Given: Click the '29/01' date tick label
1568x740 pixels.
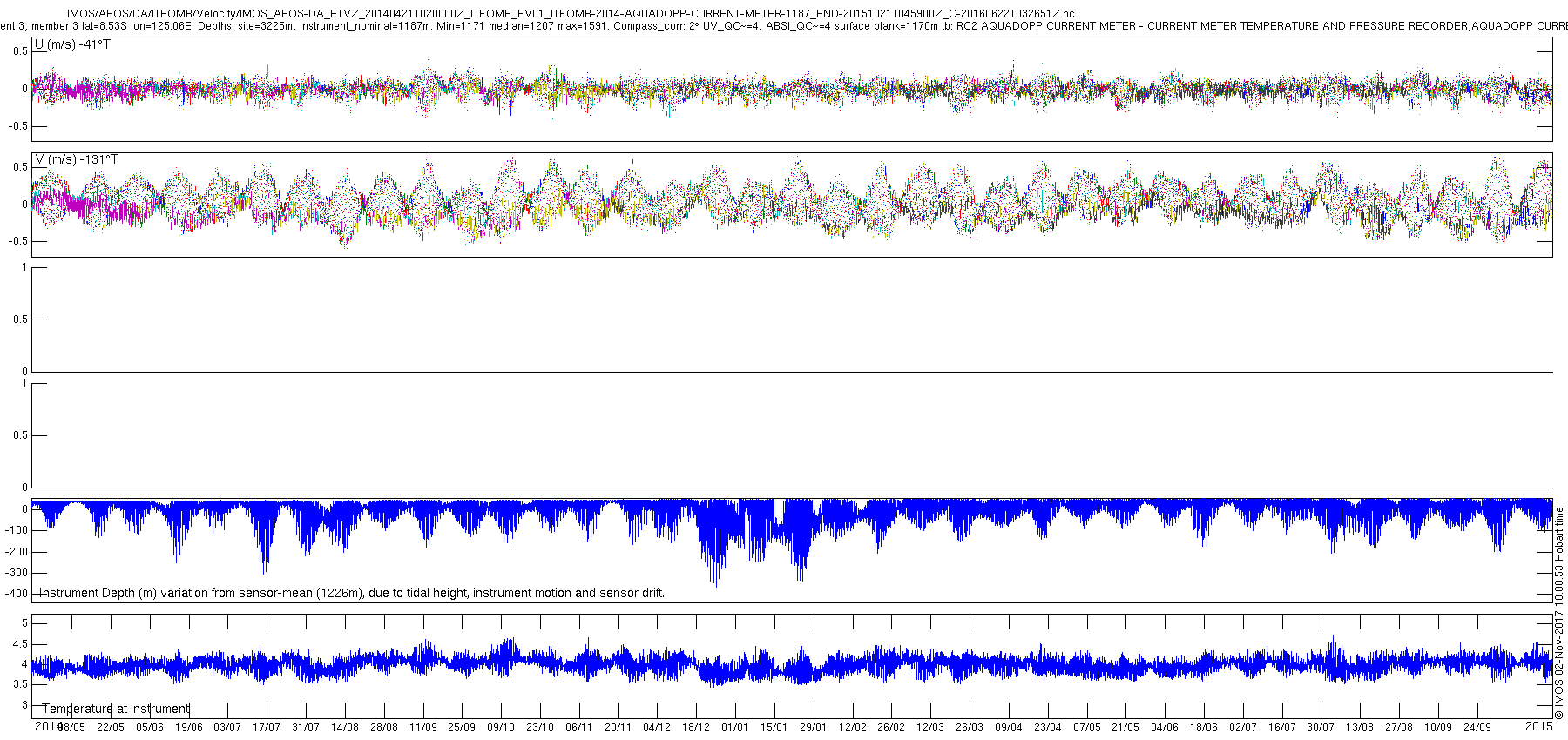Looking at the screenshot, I should pos(814,728).
